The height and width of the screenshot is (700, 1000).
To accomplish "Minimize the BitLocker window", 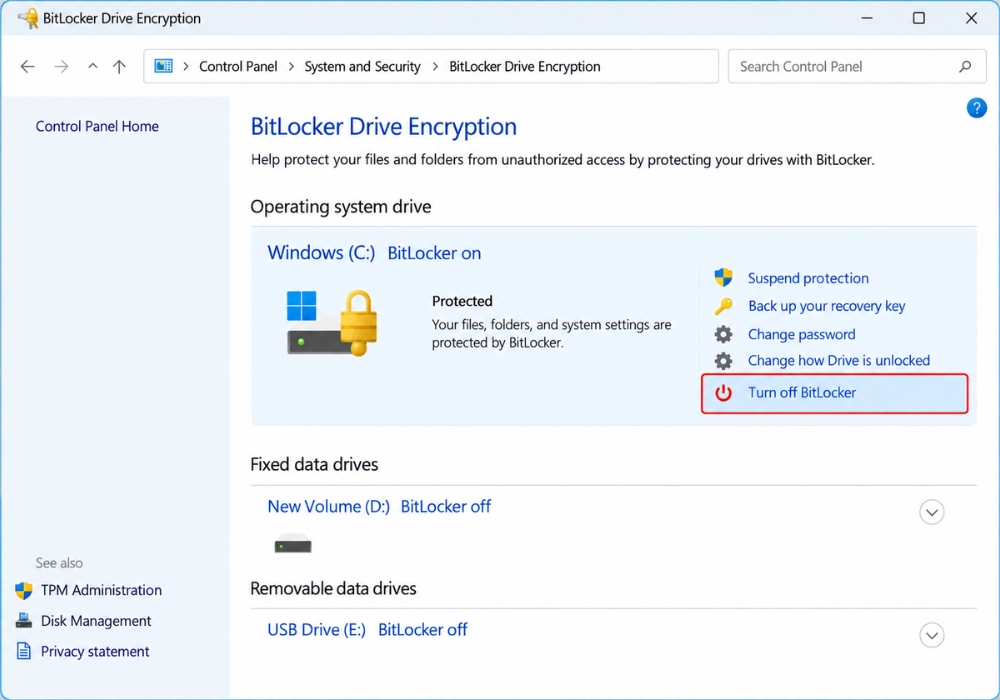I will [x=867, y=18].
